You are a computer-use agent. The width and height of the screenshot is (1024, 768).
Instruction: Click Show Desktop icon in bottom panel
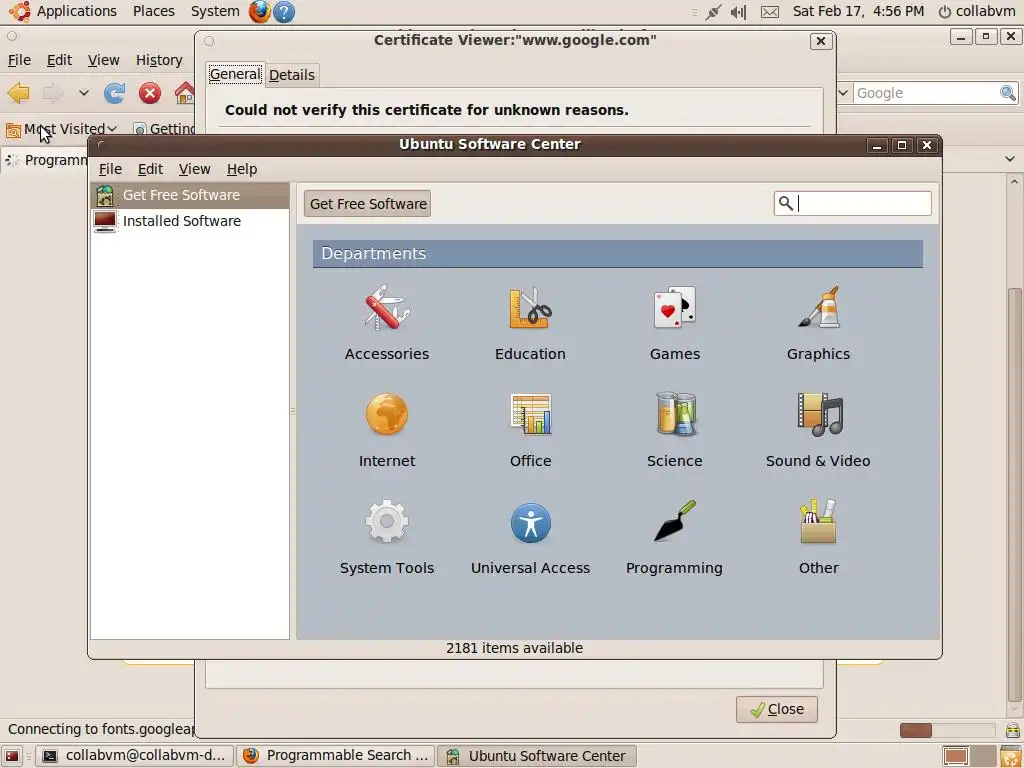click(12, 756)
